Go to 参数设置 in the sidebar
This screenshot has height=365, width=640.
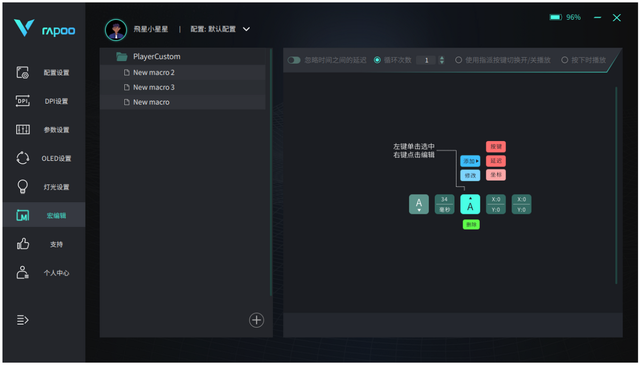tap(44, 130)
